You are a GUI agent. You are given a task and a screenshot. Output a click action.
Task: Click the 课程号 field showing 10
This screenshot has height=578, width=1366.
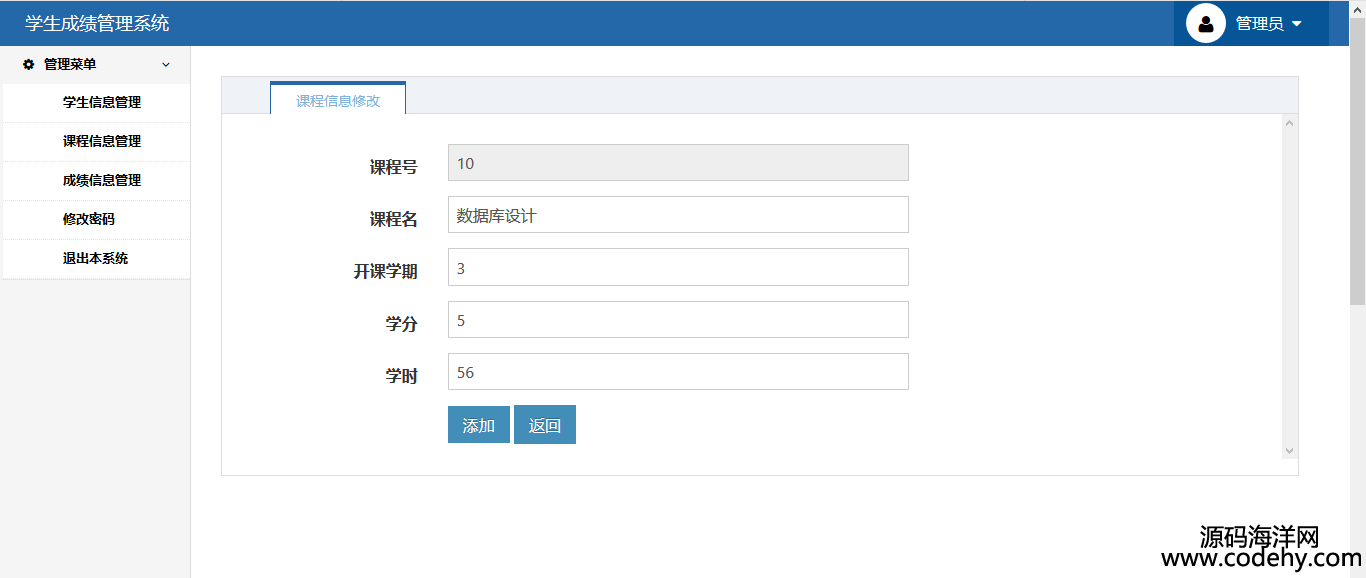pos(678,163)
